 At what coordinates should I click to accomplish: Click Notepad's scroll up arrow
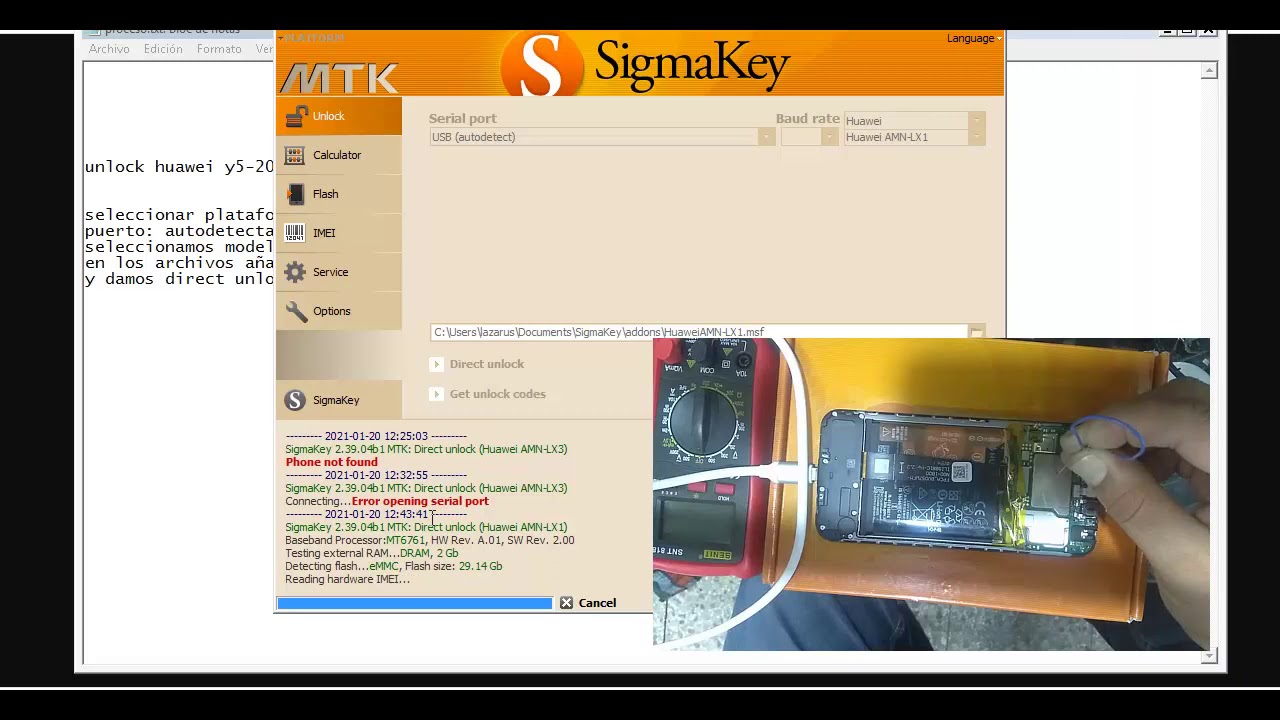point(1210,70)
